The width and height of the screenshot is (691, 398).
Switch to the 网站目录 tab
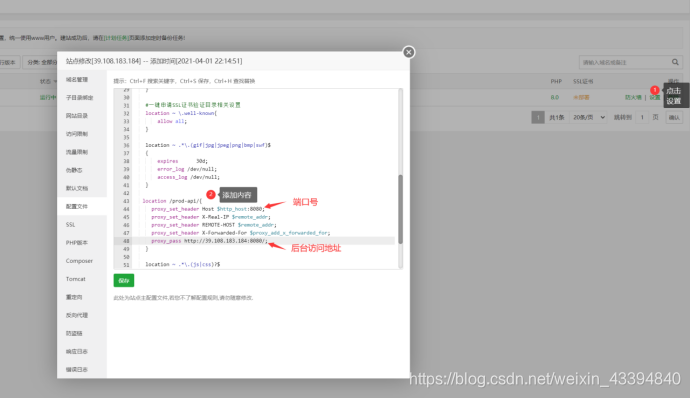77,115
